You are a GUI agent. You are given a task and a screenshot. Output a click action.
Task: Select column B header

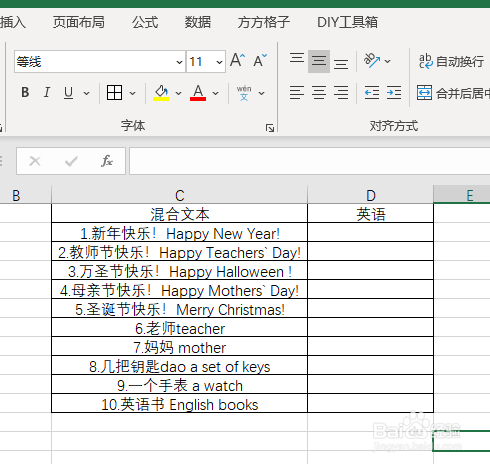pos(26,195)
